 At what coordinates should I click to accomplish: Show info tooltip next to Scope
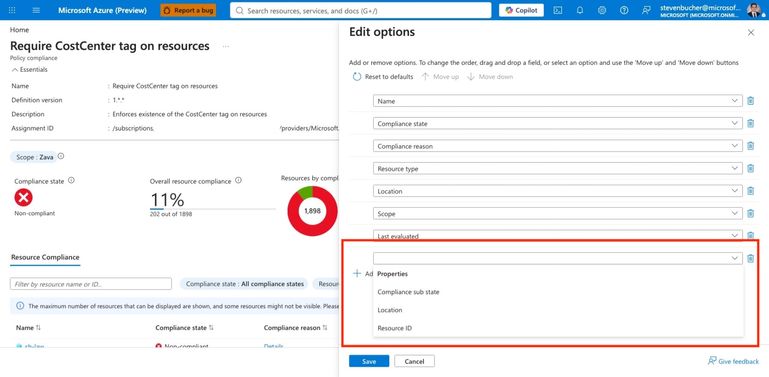click(x=61, y=156)
